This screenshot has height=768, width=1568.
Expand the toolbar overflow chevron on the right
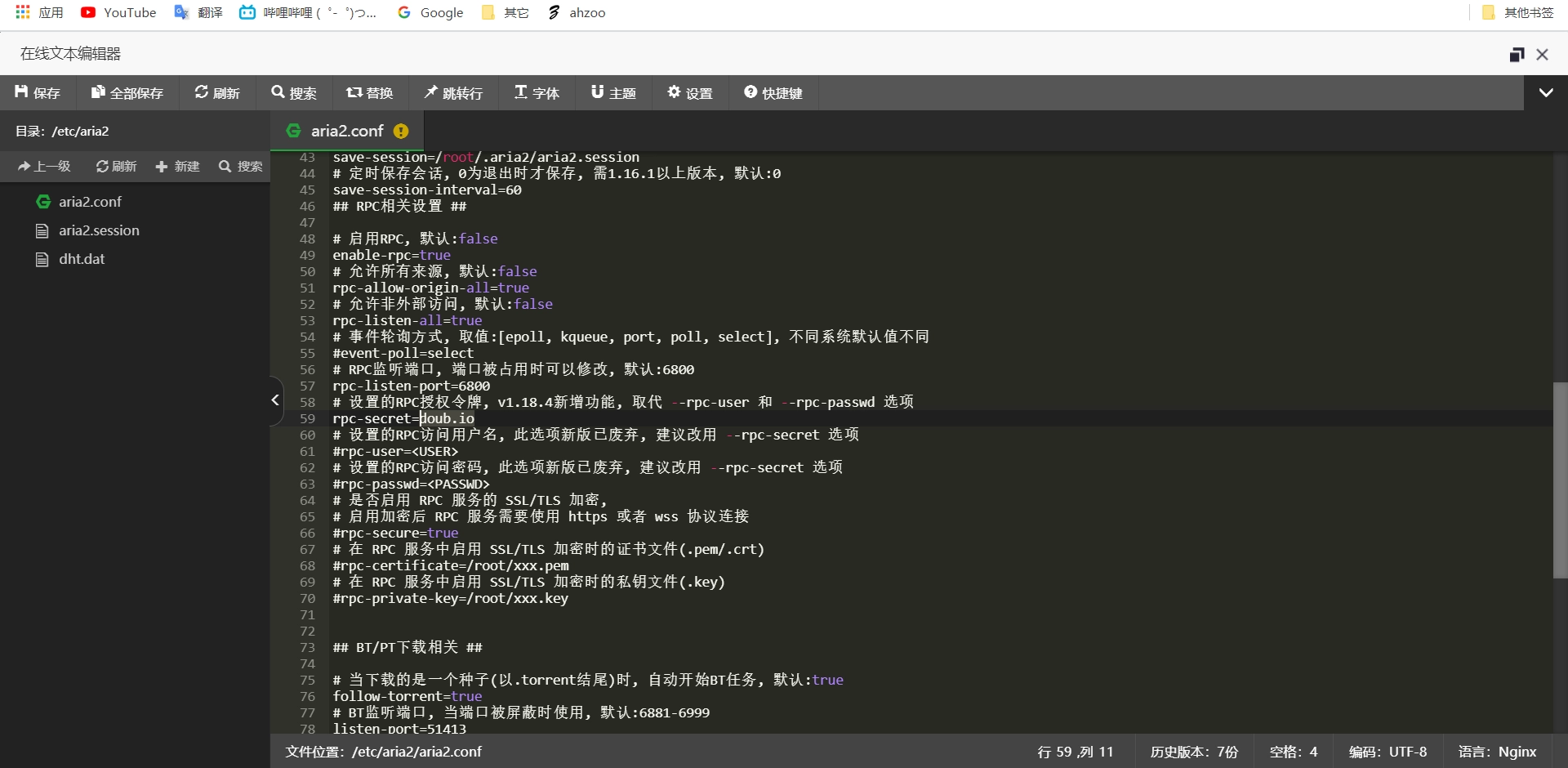pos(1546,92)
